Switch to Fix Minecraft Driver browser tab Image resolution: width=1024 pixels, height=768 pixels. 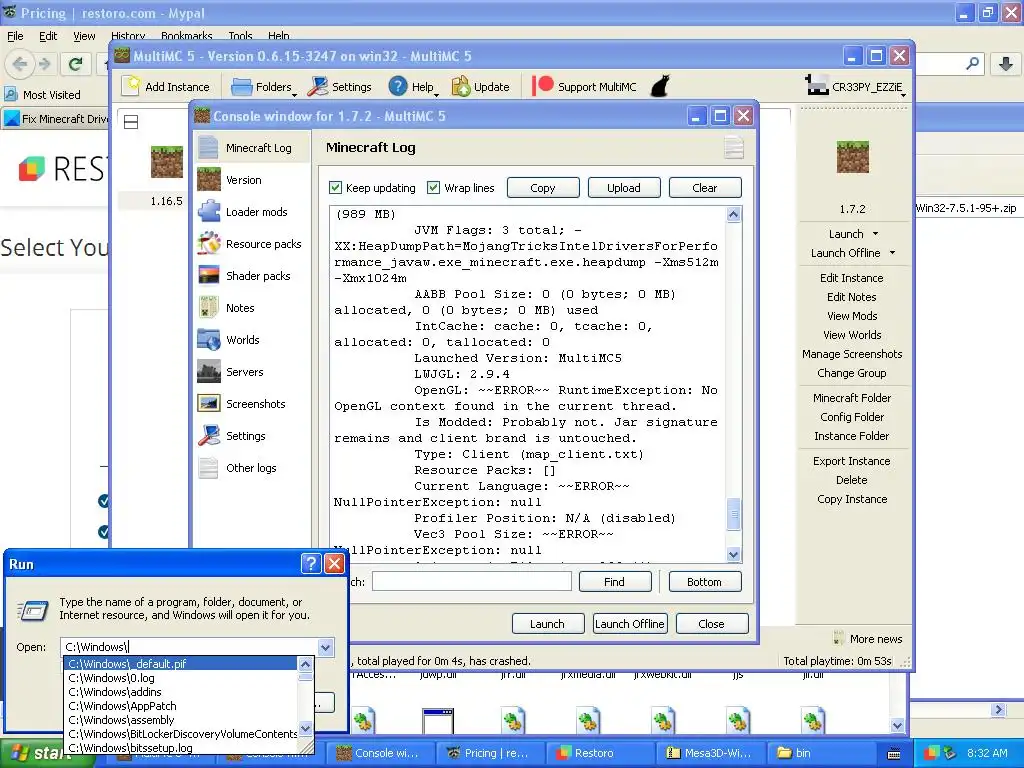[56, 119]
